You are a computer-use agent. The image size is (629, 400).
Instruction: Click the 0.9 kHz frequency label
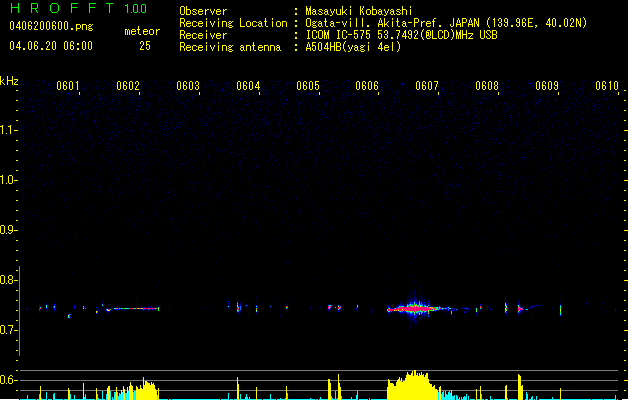point(8,230)
